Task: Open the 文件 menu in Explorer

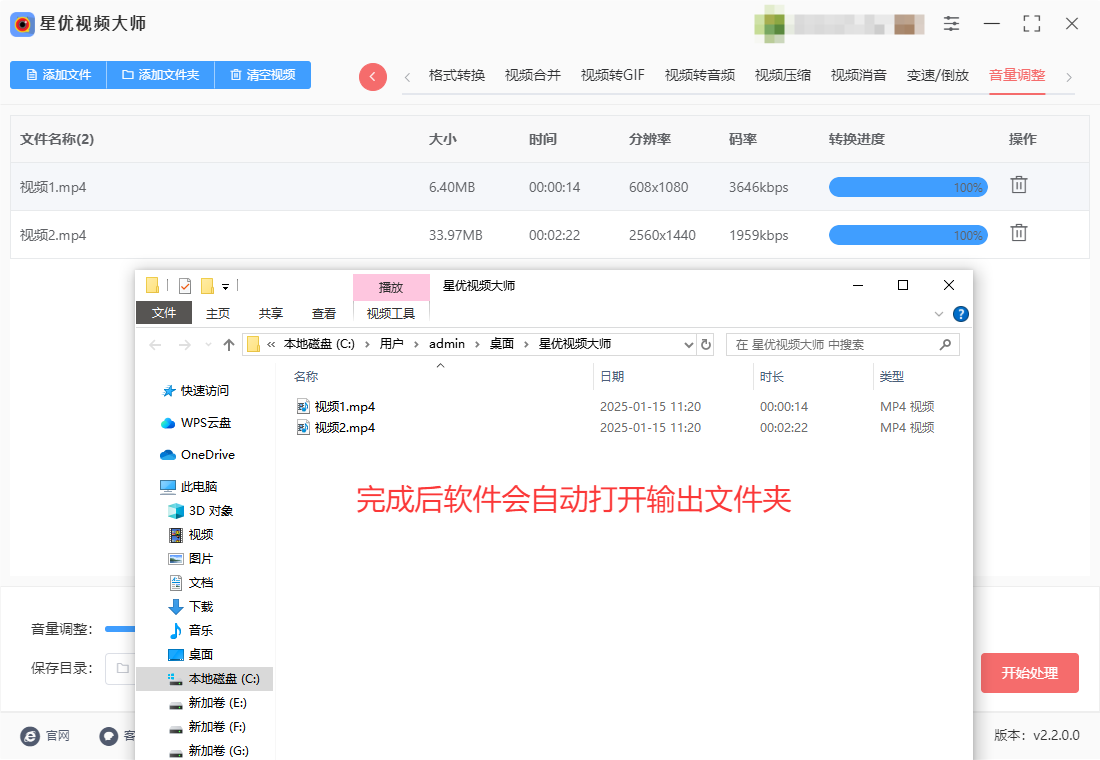Action: (163, 312)
